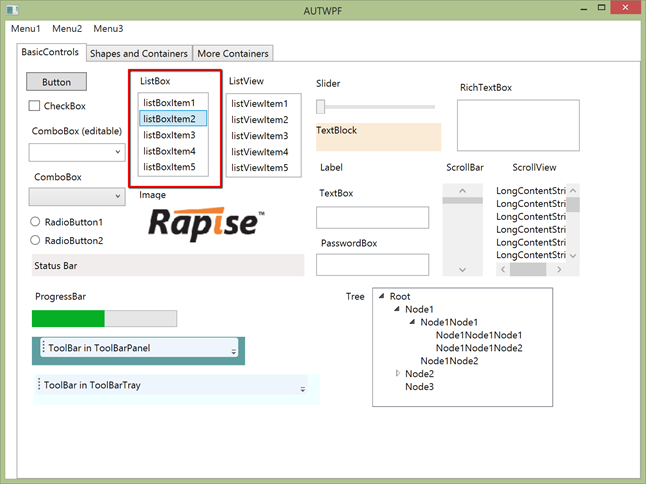Select RadioButton2
The width and height of the screenshot is (646, 484).
[x=36, y=240]
